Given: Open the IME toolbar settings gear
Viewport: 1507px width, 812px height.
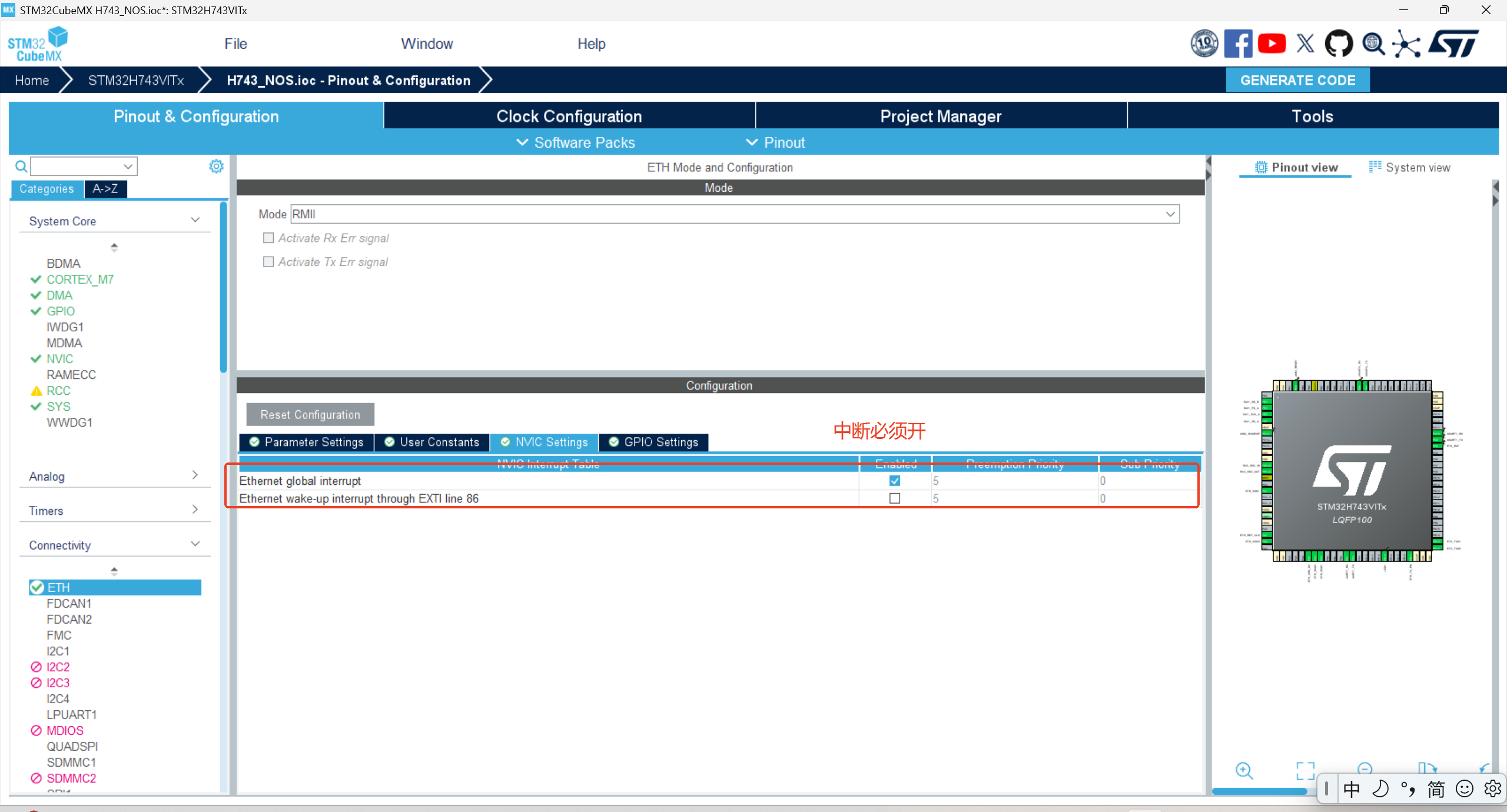Looking at the screenshot, I should (x=1492, y=788).
